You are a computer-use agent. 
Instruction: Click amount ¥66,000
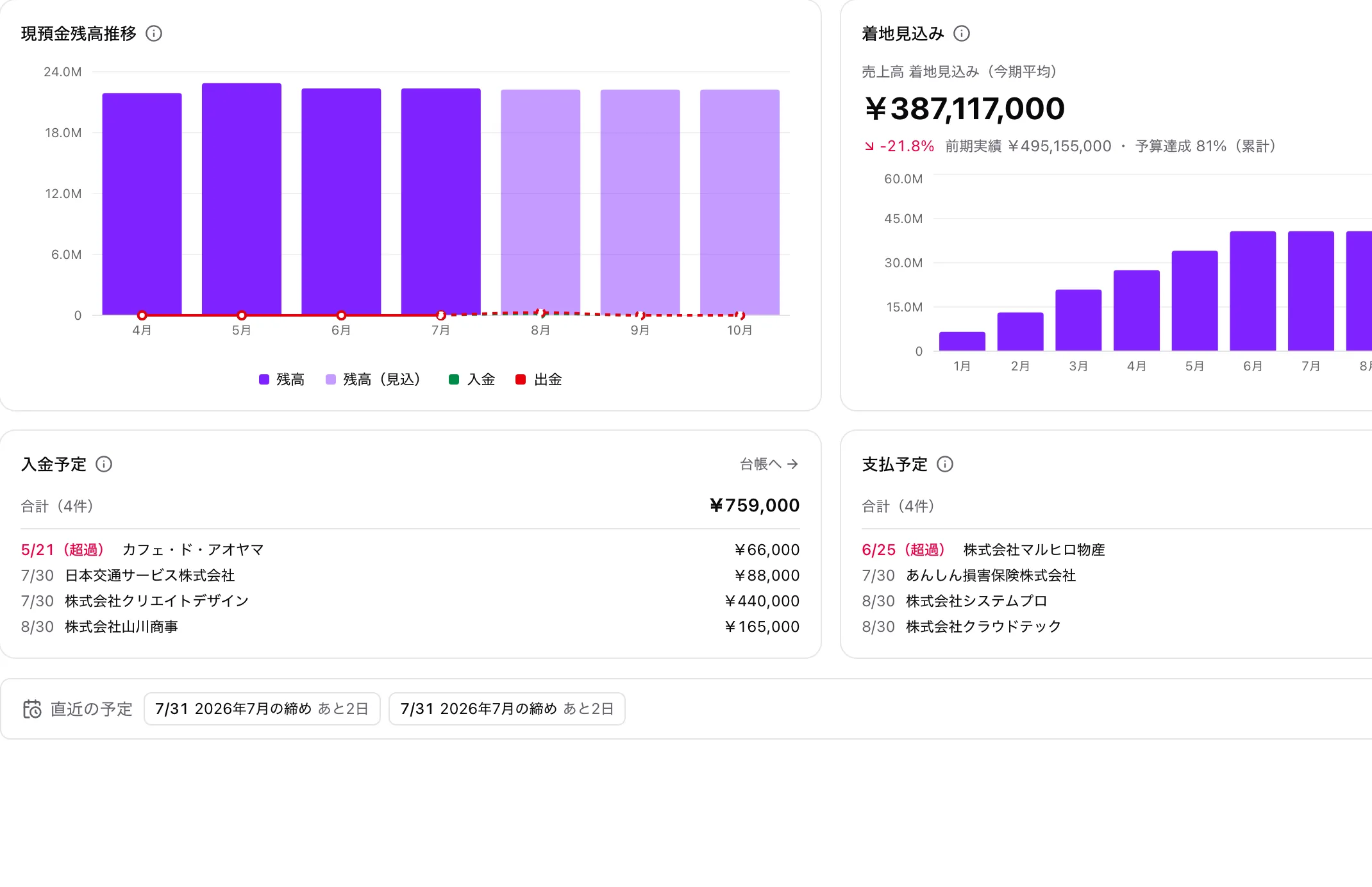pos(767,550)
